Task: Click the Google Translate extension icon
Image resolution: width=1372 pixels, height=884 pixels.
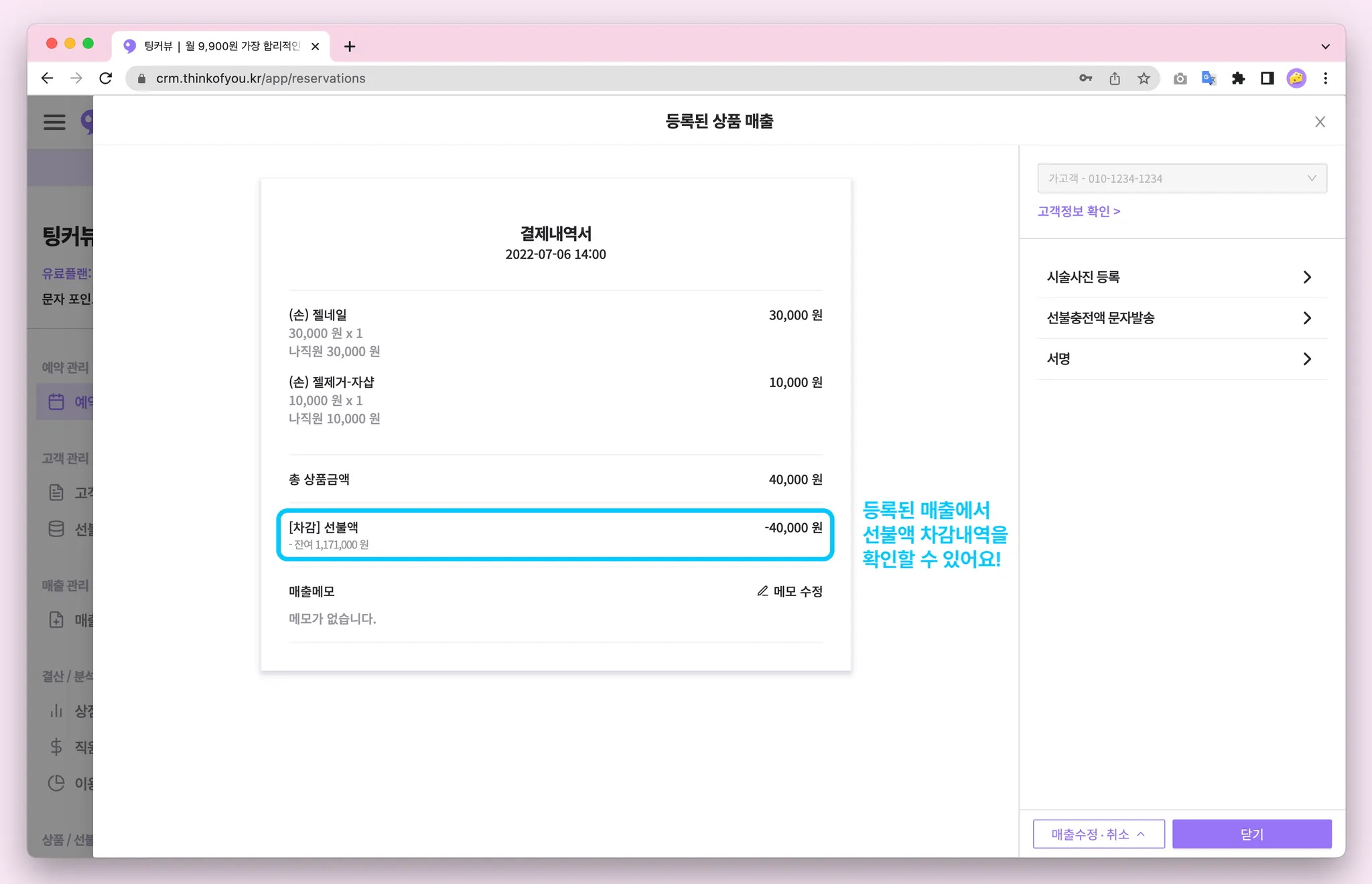Action: 1209,78
